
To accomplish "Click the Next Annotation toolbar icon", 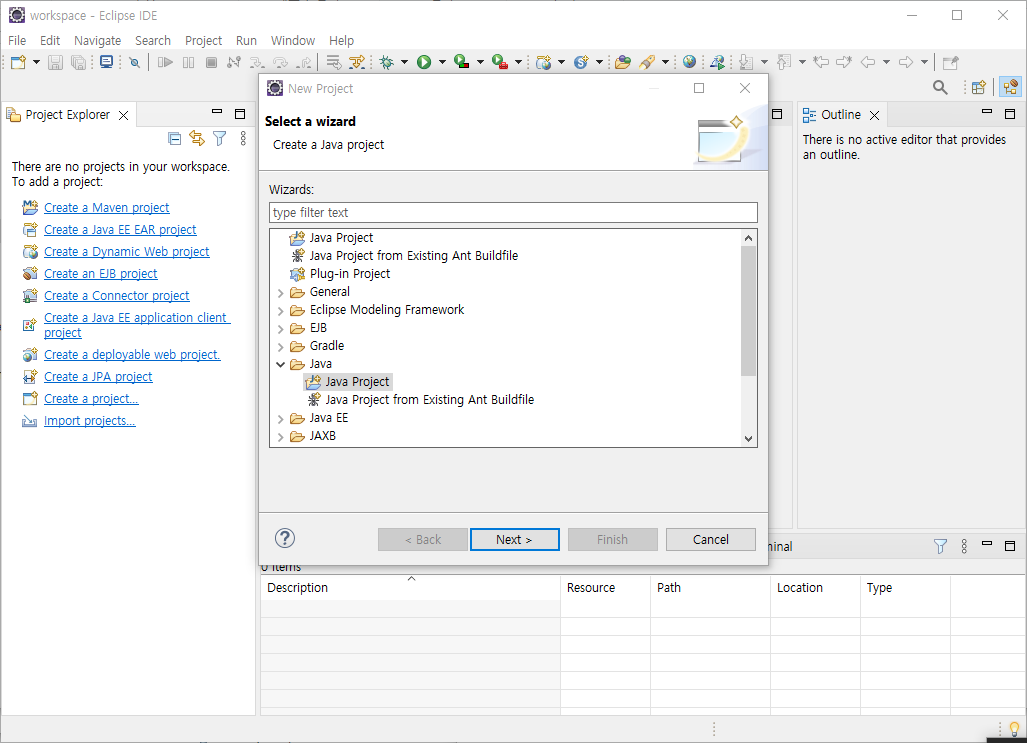I will [746, 62].
